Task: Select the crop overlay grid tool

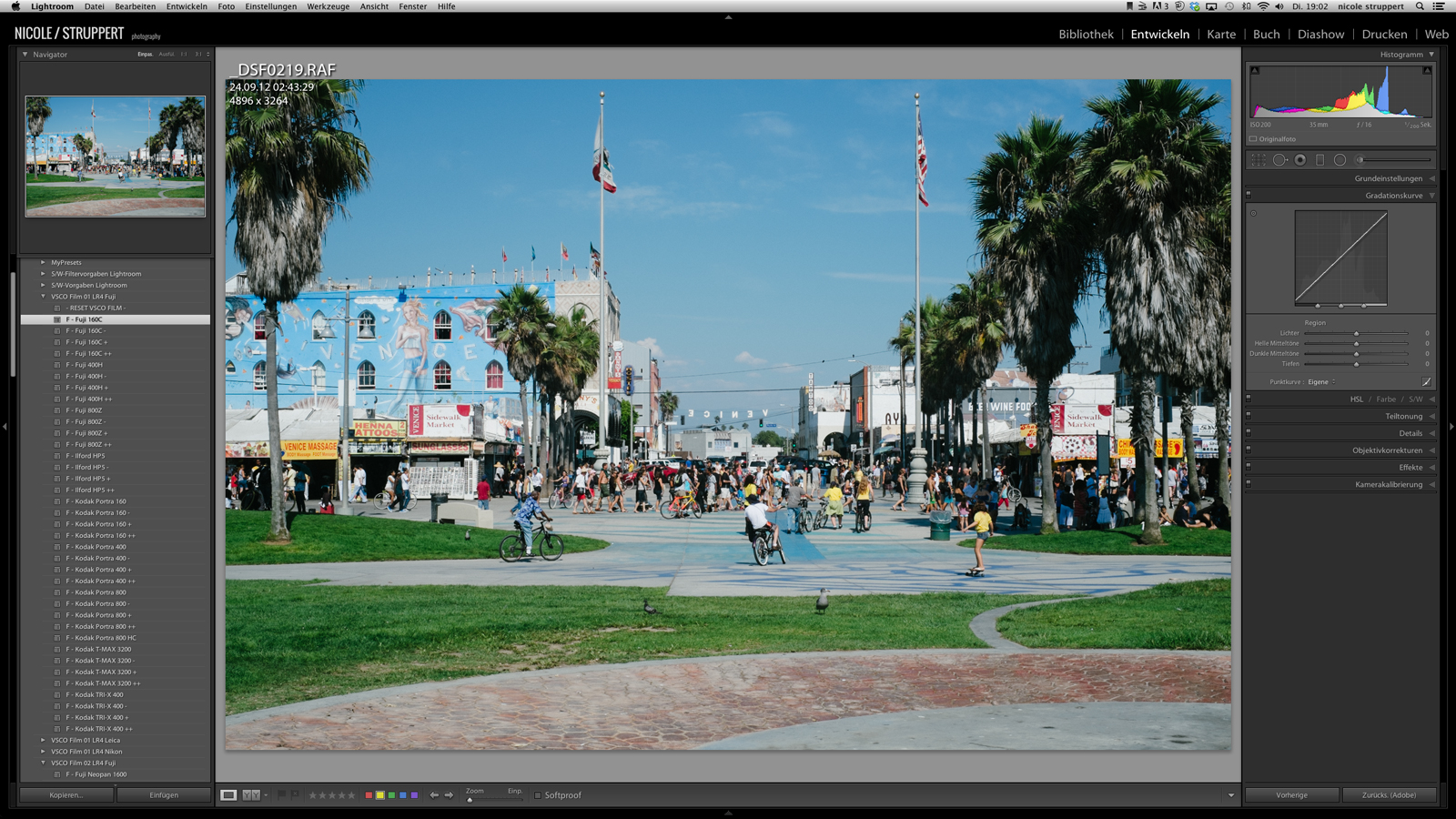Action: click(x=1259, y=160)
